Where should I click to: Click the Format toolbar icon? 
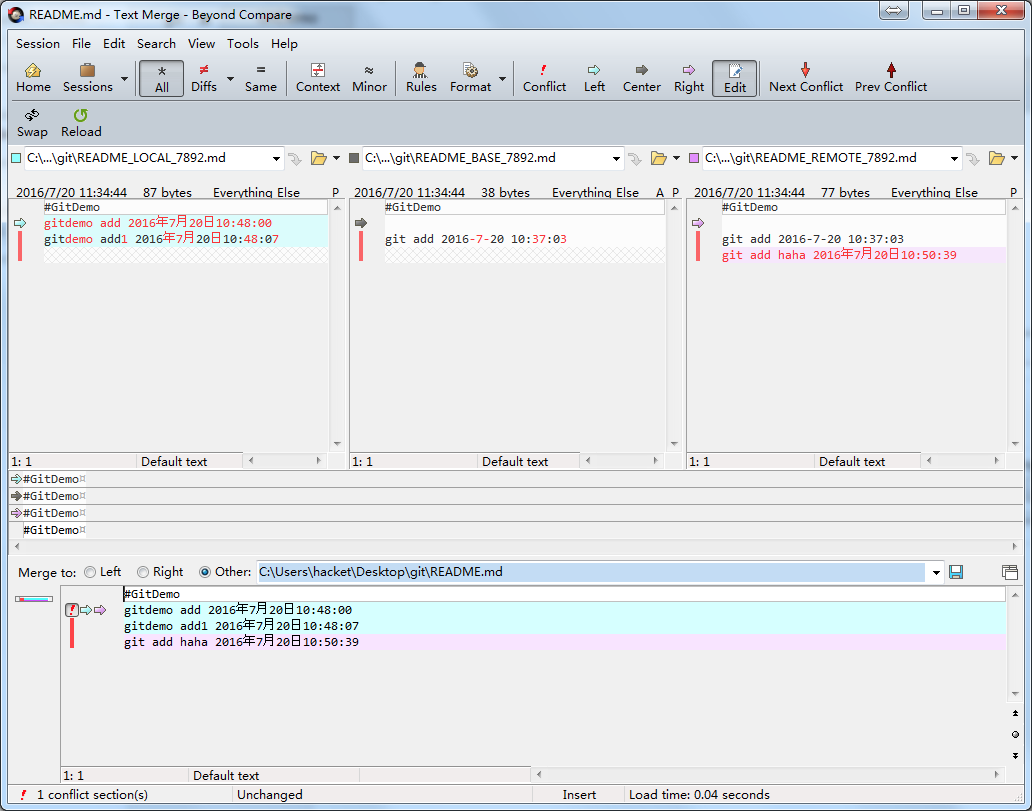tap(471, 78)
